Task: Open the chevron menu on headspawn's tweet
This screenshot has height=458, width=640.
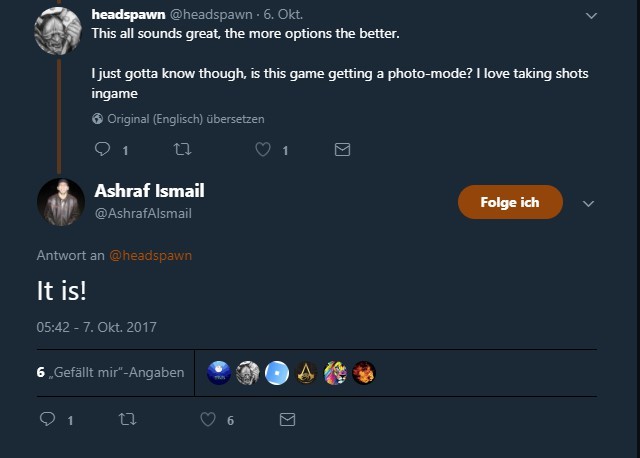Action: tap(591, 16)
